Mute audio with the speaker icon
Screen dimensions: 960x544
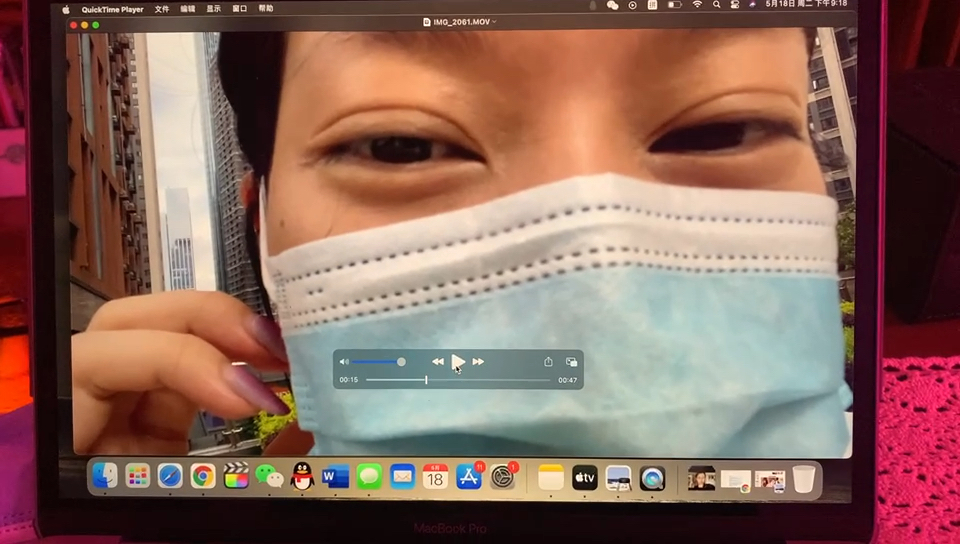point(344,362)
